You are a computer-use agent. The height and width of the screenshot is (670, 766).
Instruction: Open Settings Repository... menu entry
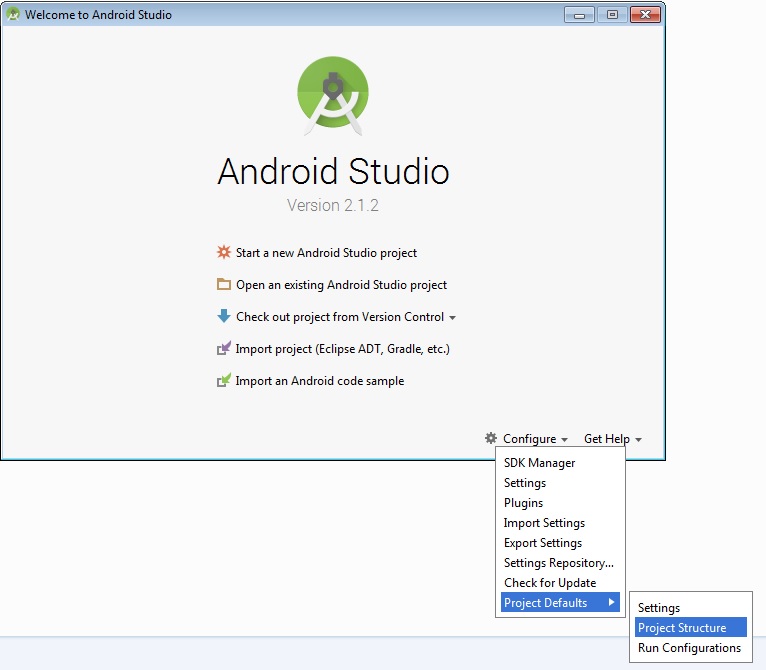(559, 562)
